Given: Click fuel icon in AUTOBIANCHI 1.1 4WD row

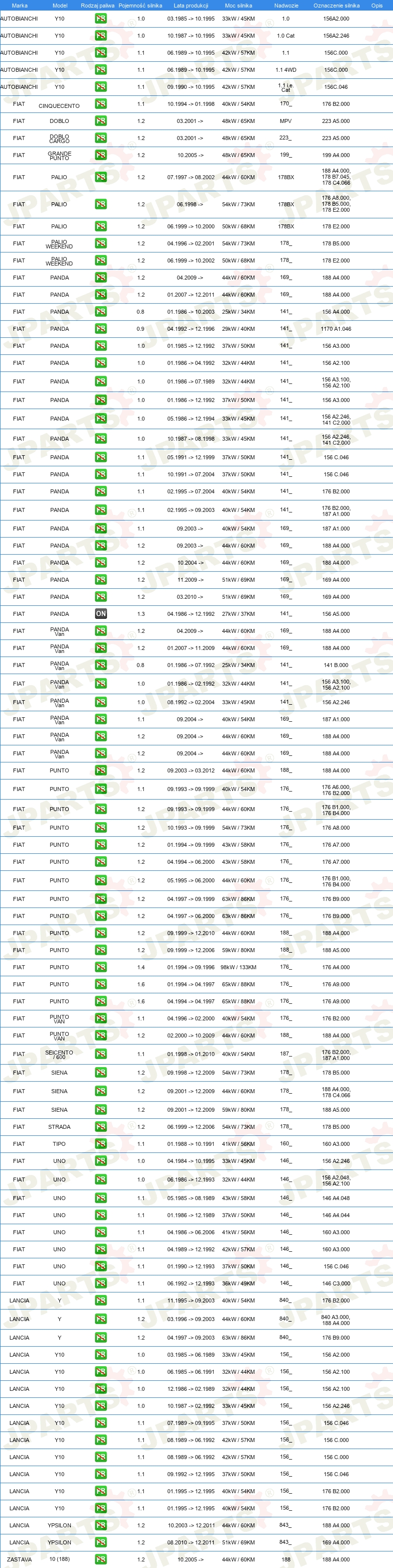Looking at the screenshot, I should [101, 70].
